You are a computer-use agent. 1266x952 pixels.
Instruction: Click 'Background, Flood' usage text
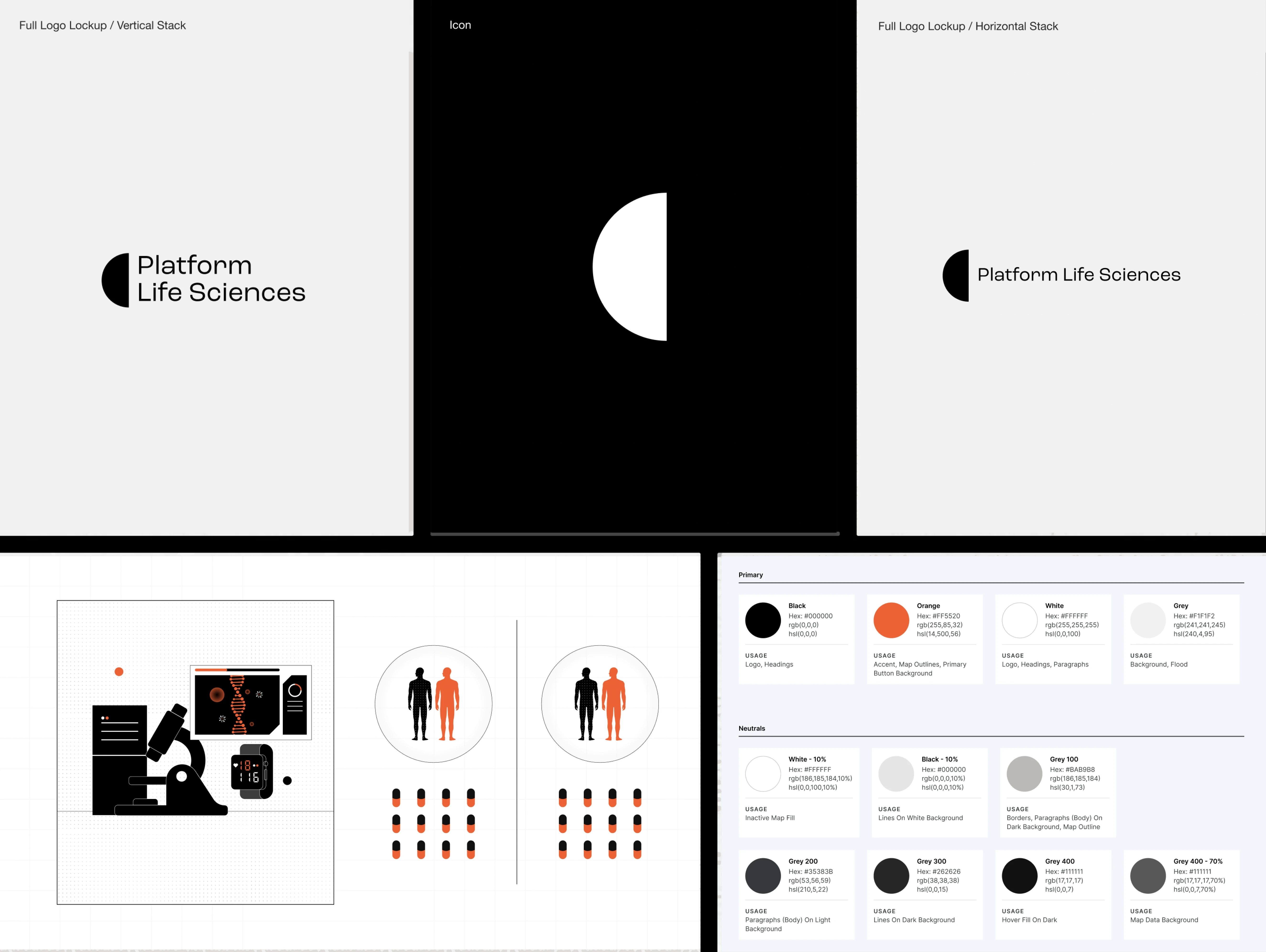[x=1158, y=665]
